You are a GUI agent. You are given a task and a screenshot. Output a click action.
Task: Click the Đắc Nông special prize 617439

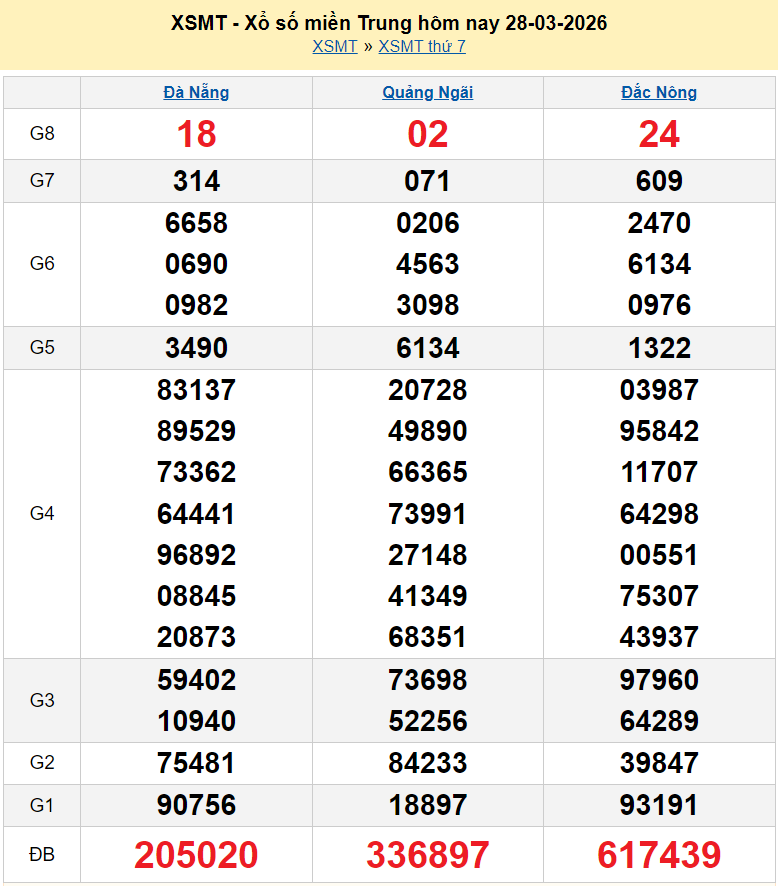[659, 855]
